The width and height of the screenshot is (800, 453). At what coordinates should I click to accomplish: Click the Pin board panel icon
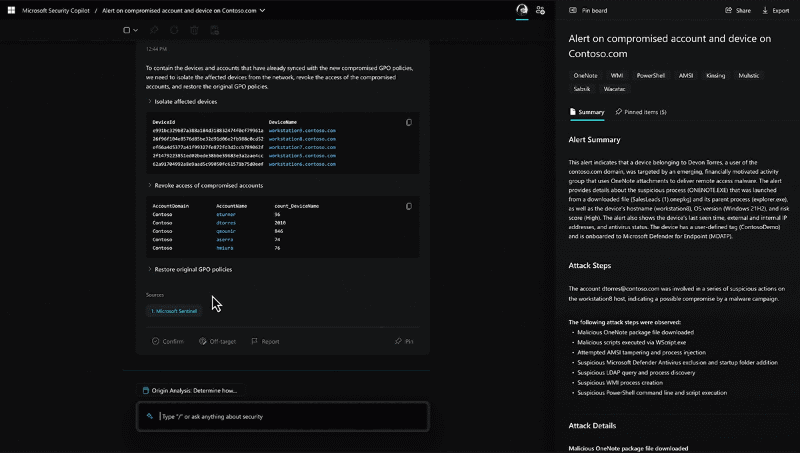click(559, 10)
